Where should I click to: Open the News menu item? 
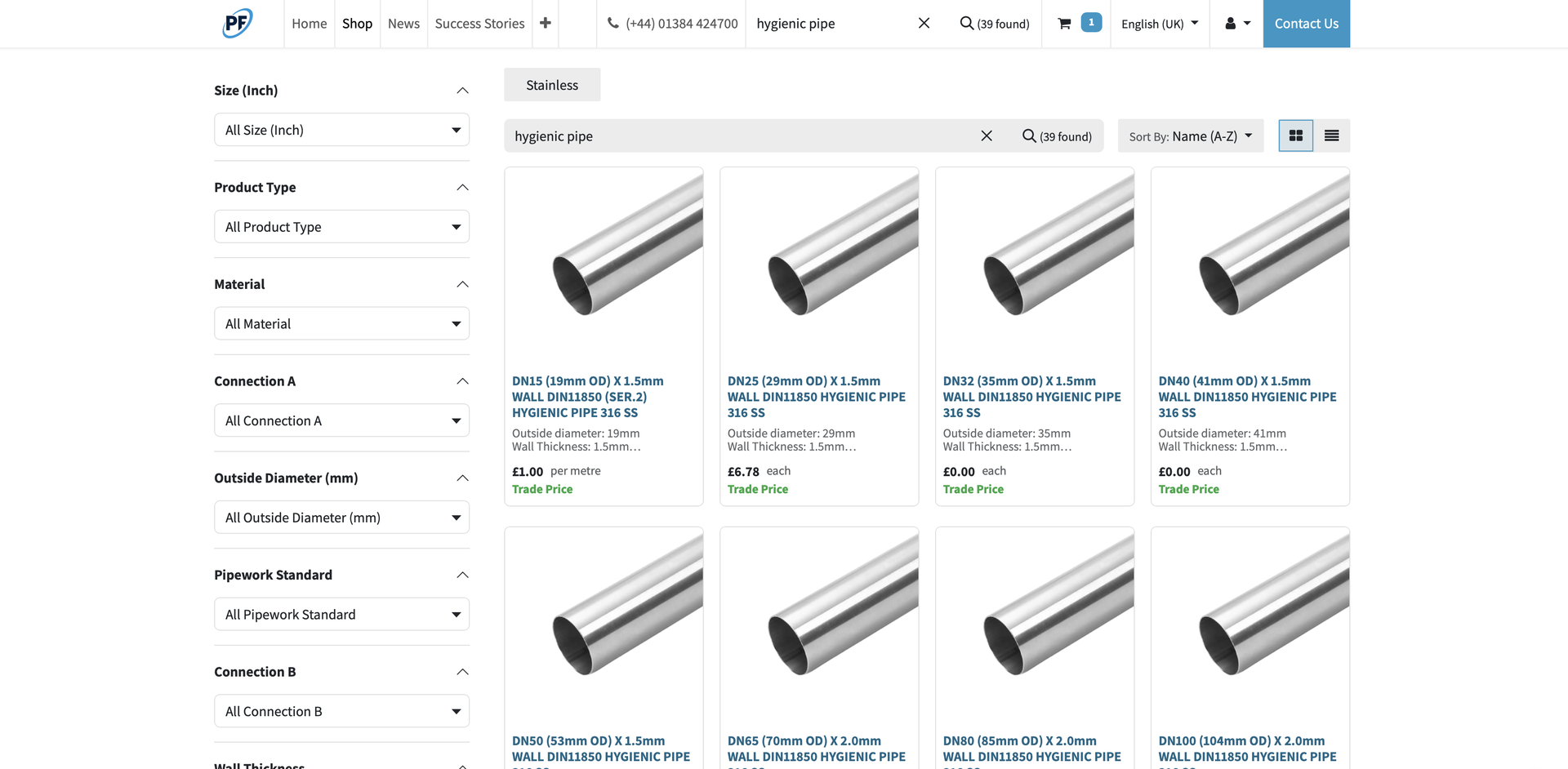click(403, 24)
